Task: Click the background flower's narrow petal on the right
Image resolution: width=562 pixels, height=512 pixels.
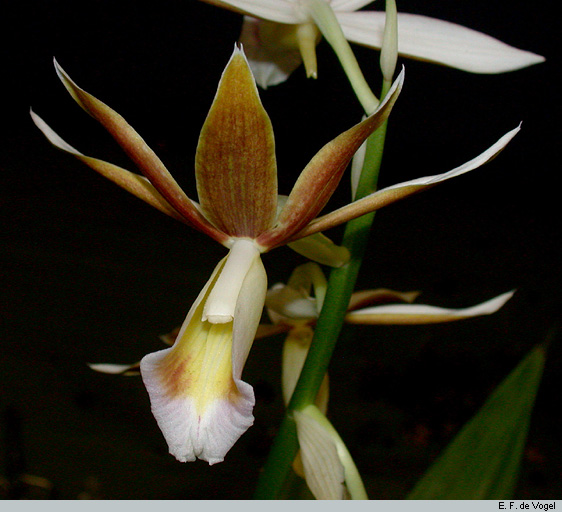Action: (x=430, y=310)
